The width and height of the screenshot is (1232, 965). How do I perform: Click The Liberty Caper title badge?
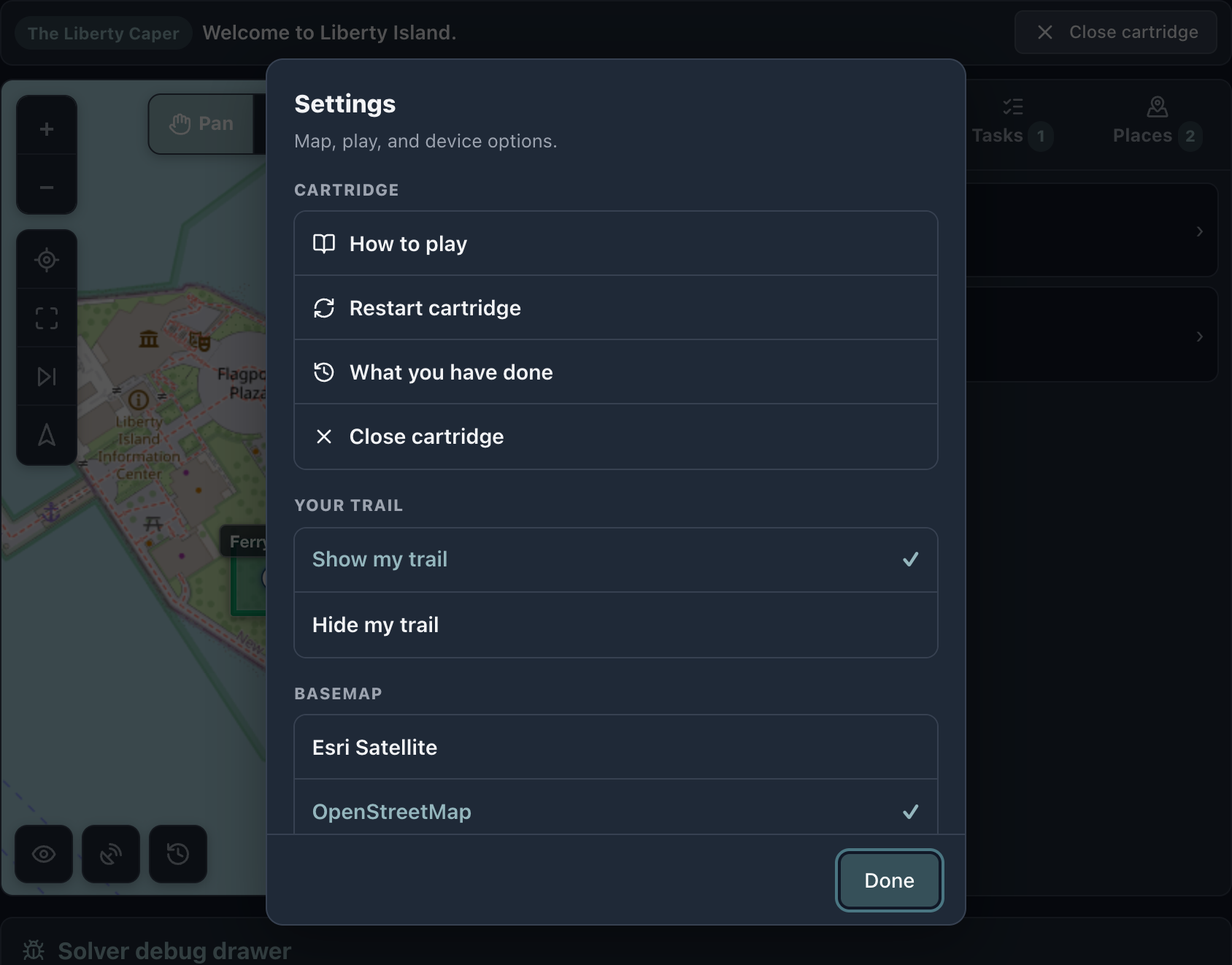104,33
